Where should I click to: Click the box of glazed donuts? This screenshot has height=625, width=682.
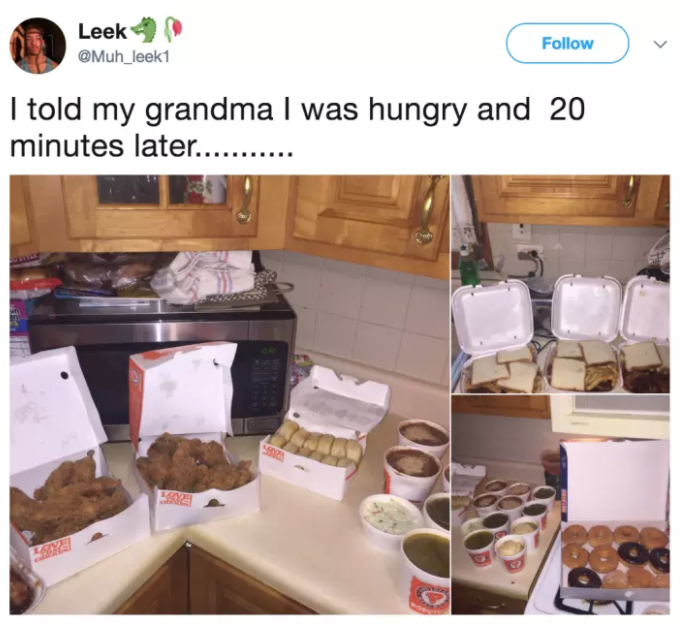coord(614,522)
